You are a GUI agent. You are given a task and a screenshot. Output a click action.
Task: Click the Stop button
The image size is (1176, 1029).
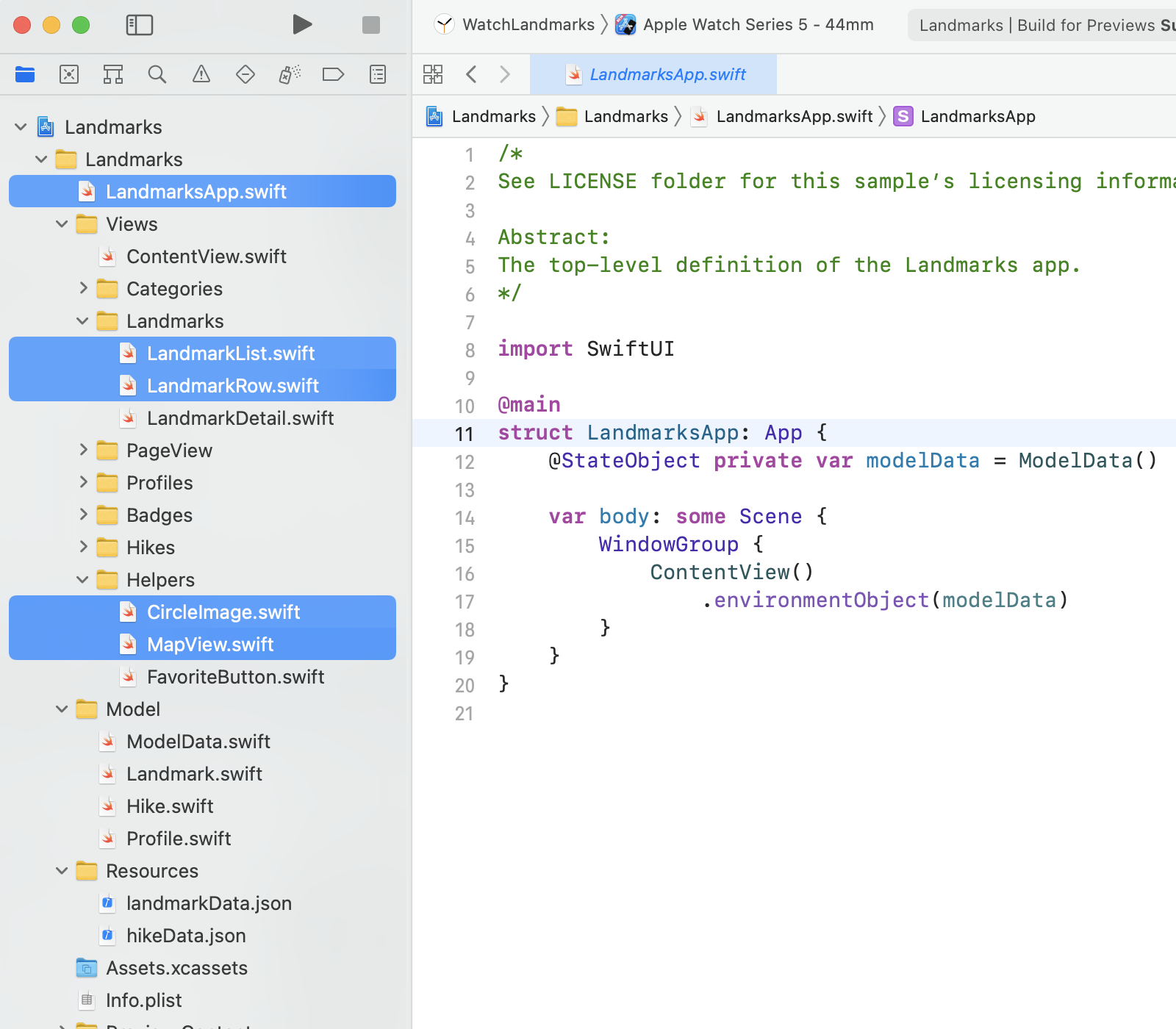[x=371, y=25]
